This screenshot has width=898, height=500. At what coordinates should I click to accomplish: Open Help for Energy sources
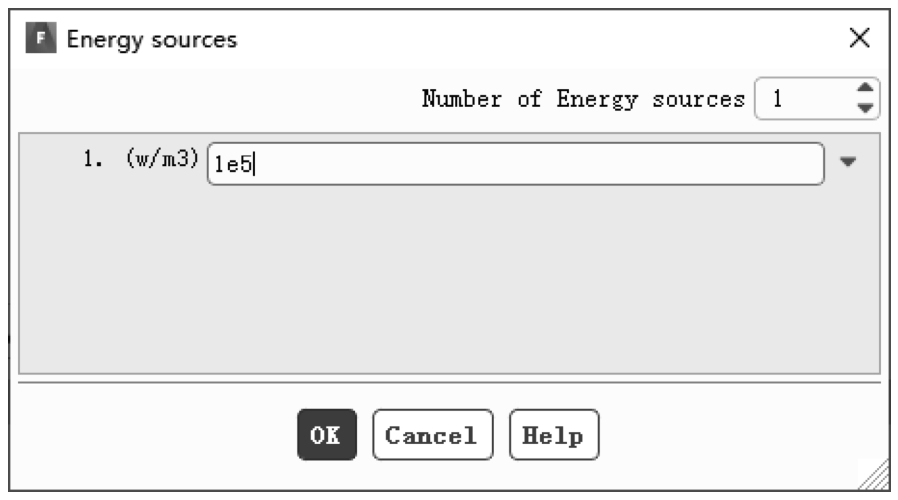554,435
